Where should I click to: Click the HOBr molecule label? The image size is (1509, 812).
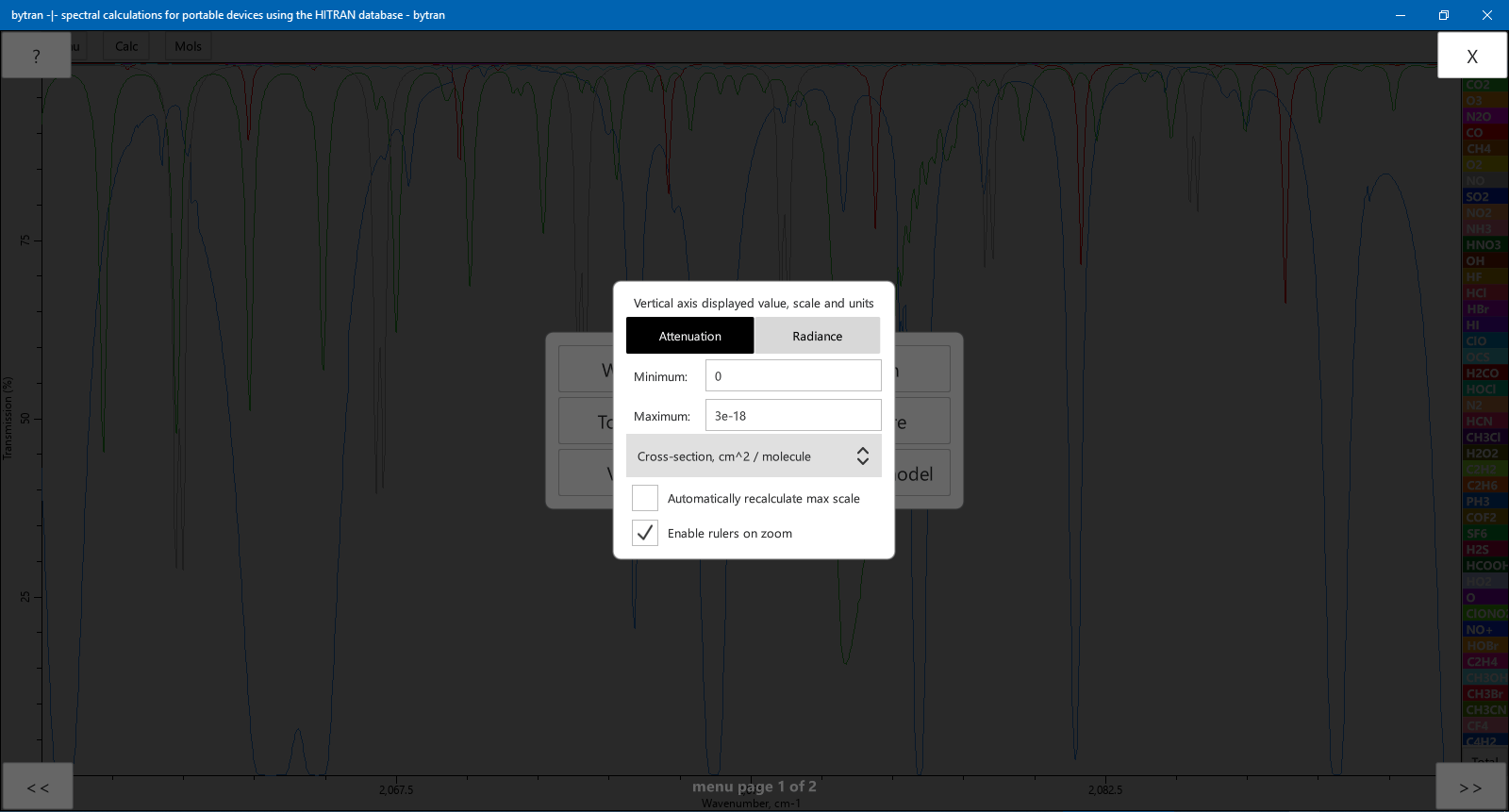pyautogui.click(x=1484, y=646)
